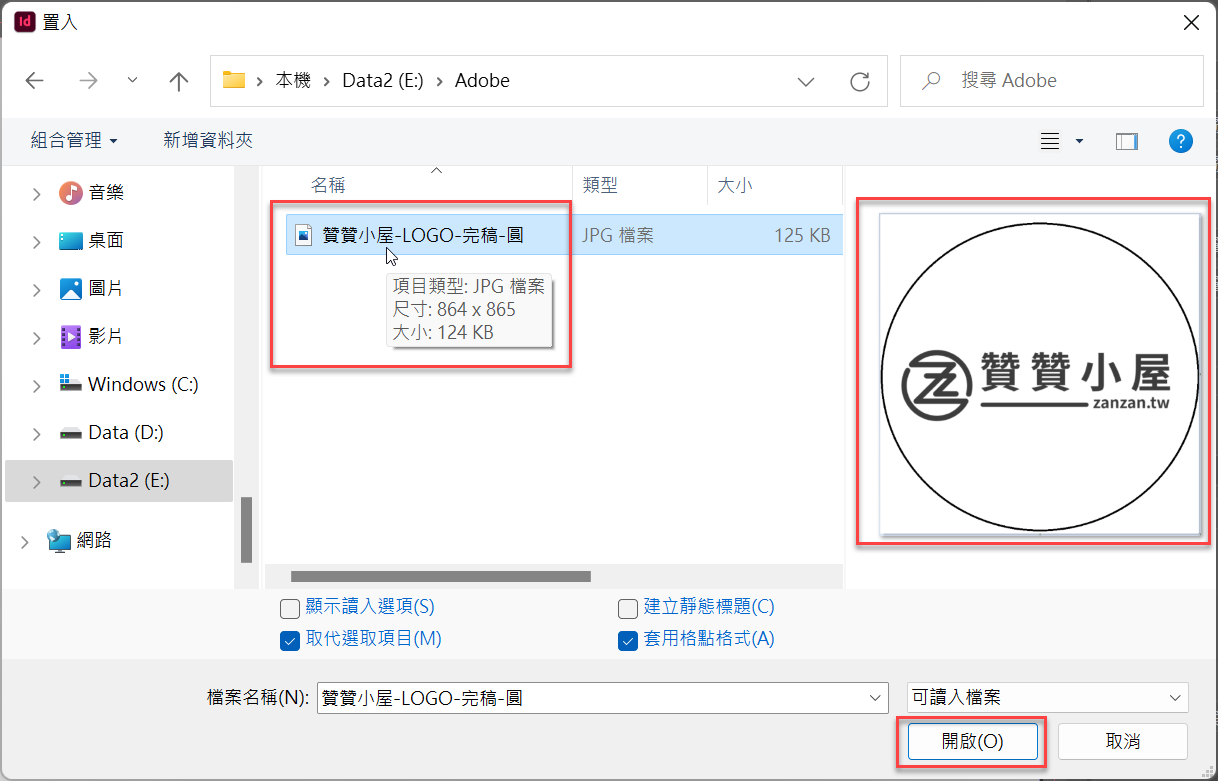Click the 開啟(O) button
The height and width of the screenshot is (781, 1218).
coord(973,742)
